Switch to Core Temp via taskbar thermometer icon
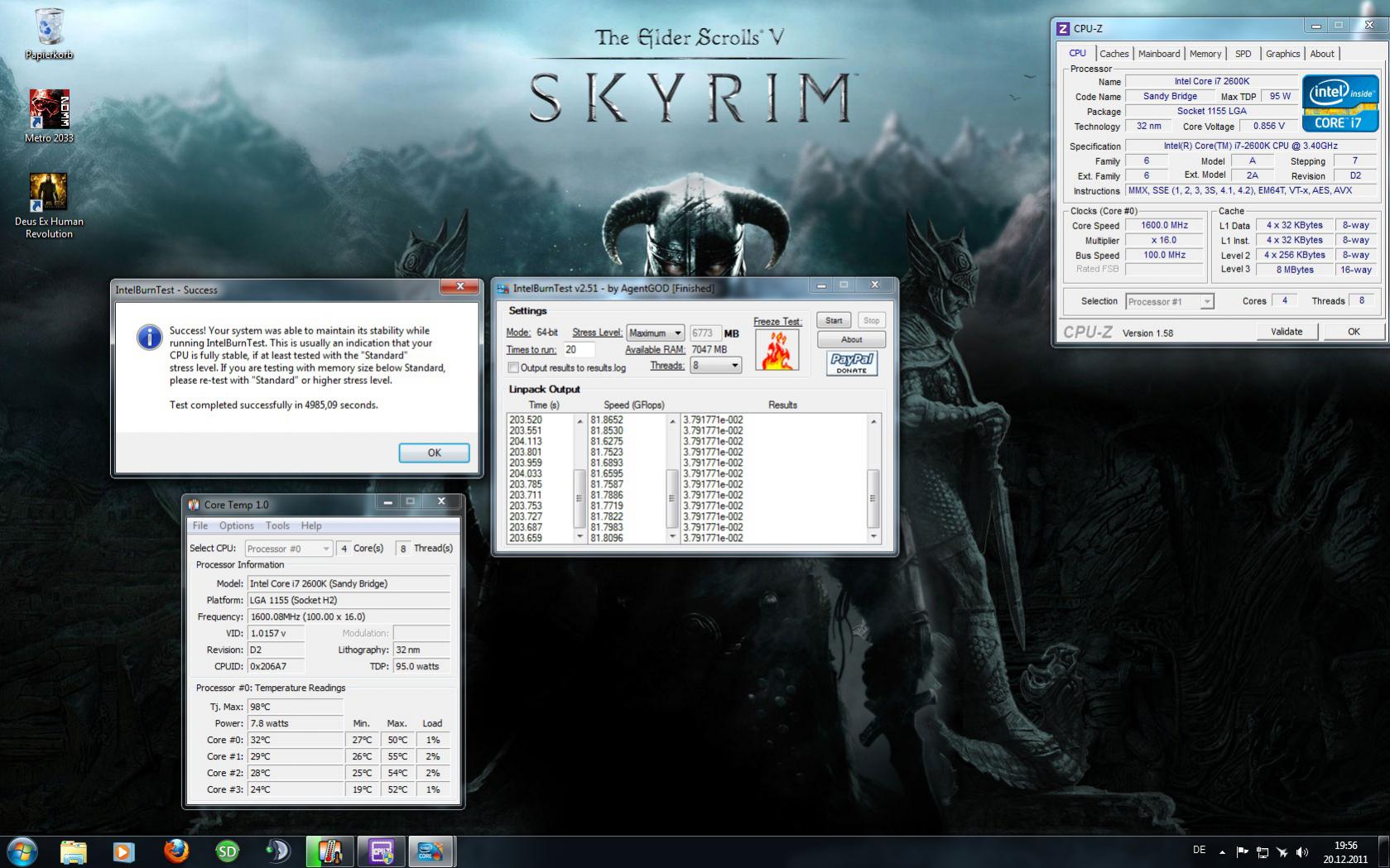The height and width of the screenshot is (868, 1390). pos(329,851)
